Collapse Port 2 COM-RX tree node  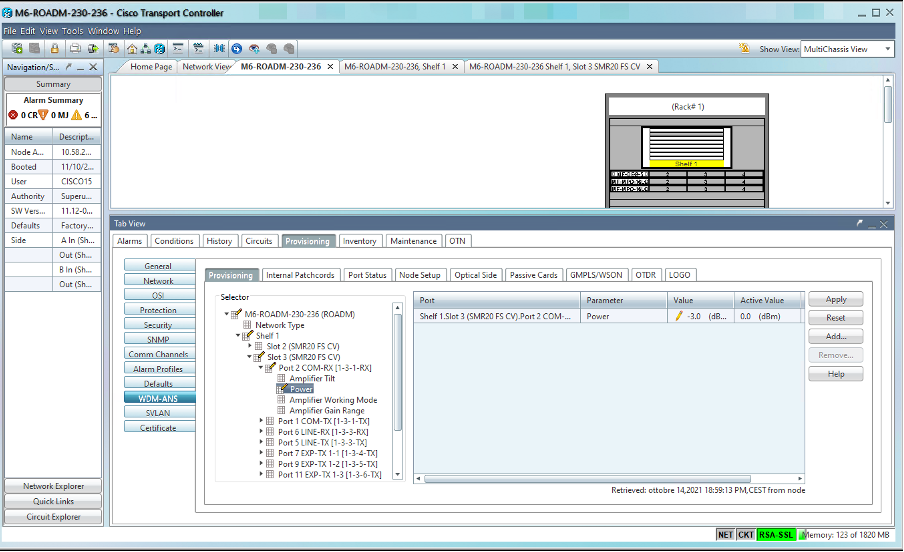[x=261, y=367]
